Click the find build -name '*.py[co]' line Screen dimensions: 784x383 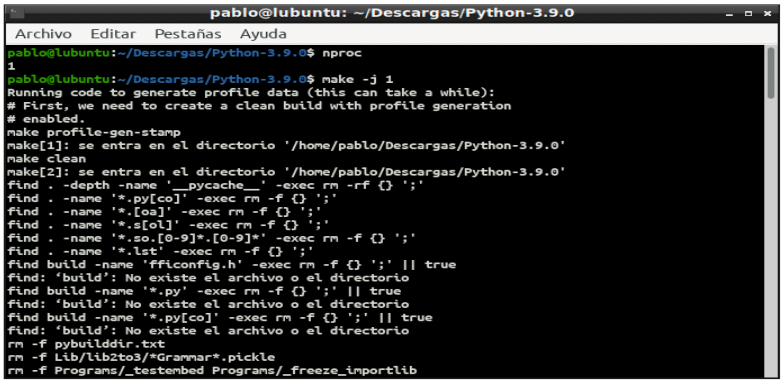(x=220, y=318)
